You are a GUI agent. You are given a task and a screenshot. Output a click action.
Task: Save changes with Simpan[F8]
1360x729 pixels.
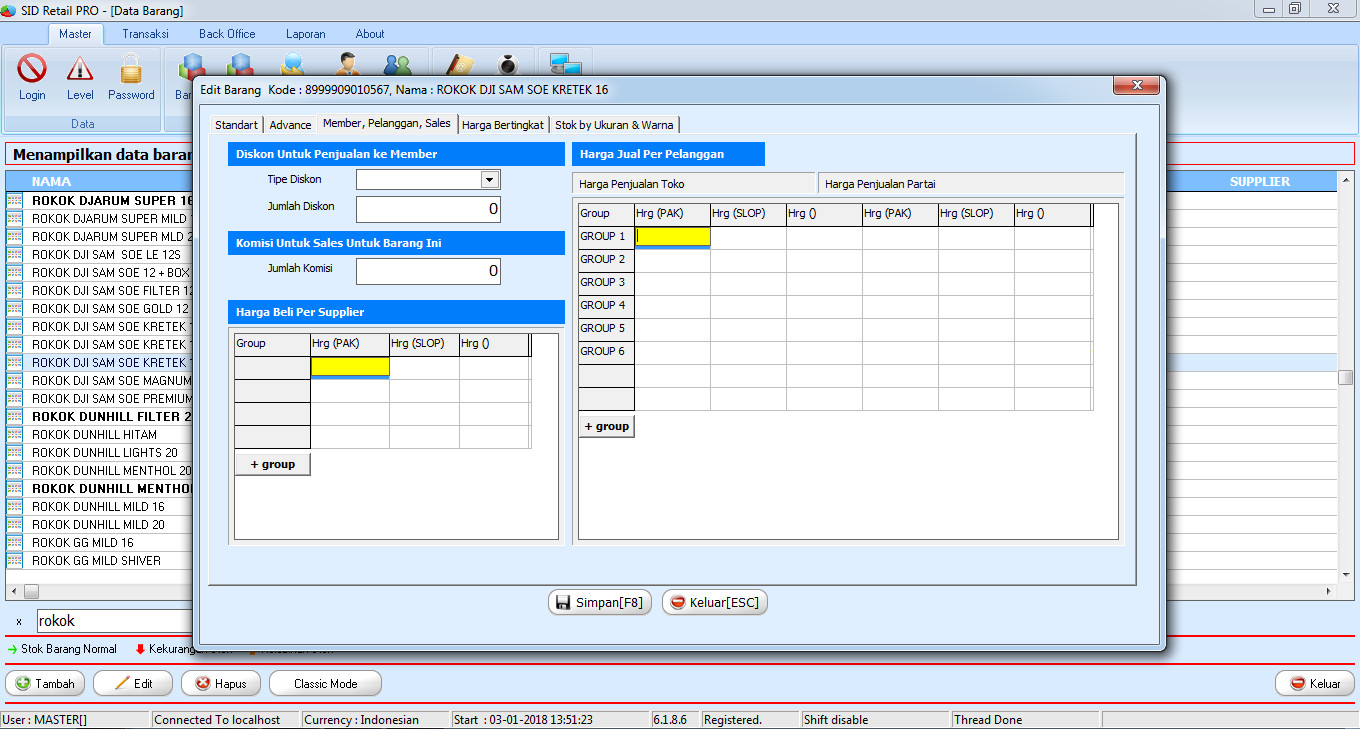(x=599, y=602)
